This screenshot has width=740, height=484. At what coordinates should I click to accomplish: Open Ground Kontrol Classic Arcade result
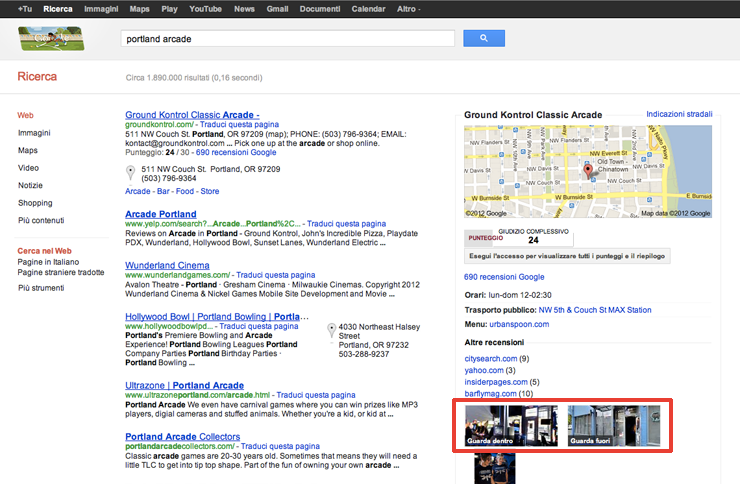pyautogui.click(x=192, y=115)
